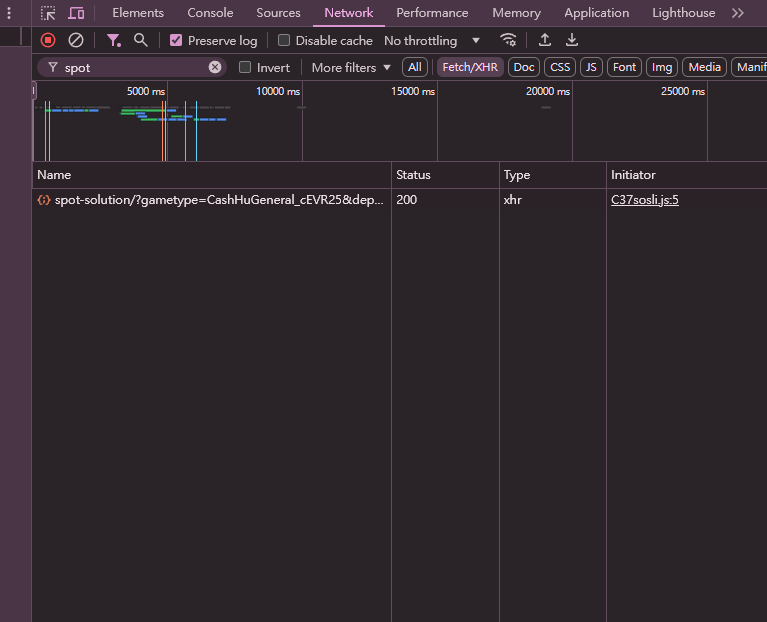
Task: Clear the network log
Action: [x=76, y=40]
